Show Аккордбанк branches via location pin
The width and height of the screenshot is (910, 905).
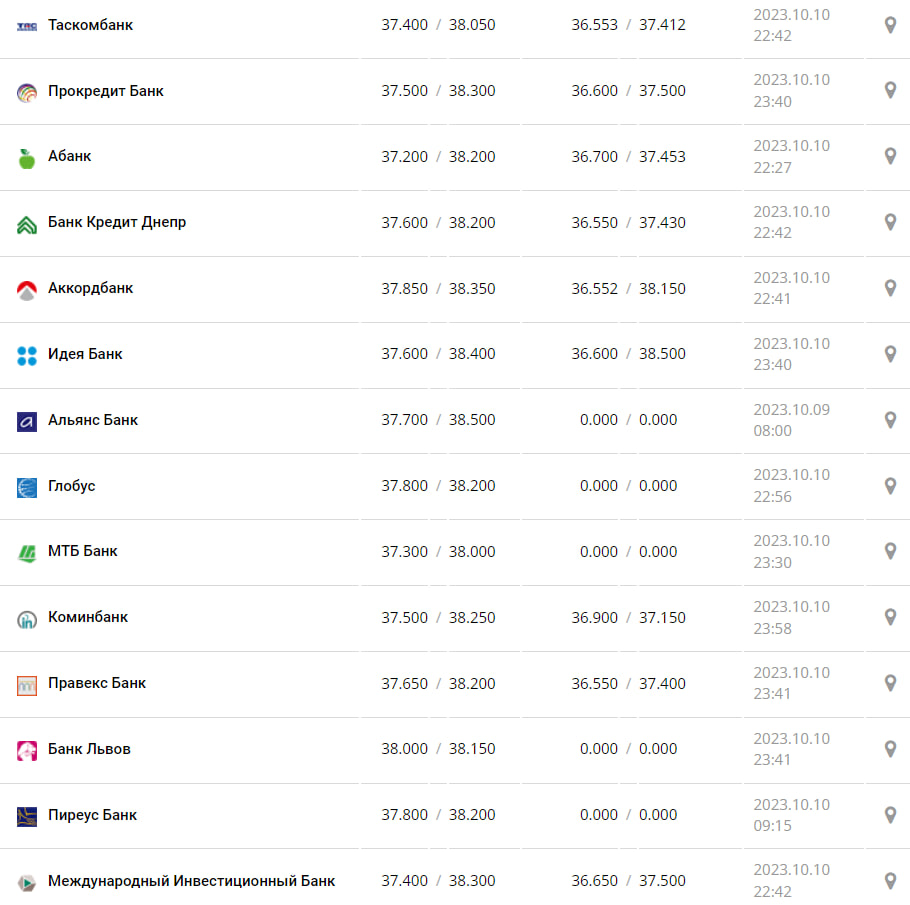click(890, 288)
